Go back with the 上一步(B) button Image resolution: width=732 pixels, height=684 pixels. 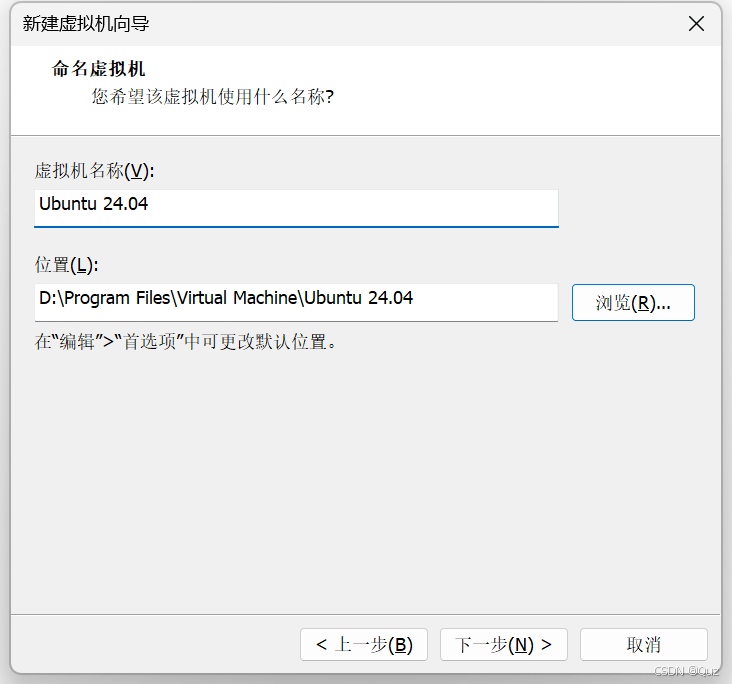pyautogui.click(x=364, y=644)
